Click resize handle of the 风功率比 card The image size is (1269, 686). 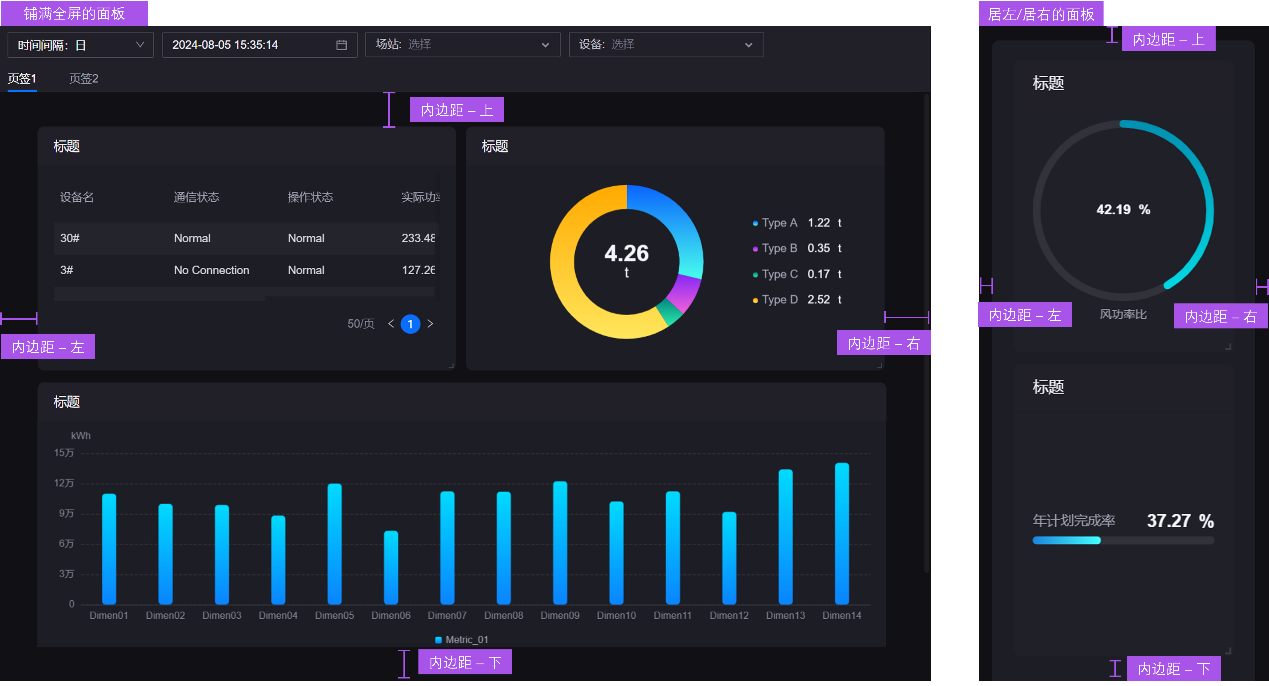[1228, 347]
